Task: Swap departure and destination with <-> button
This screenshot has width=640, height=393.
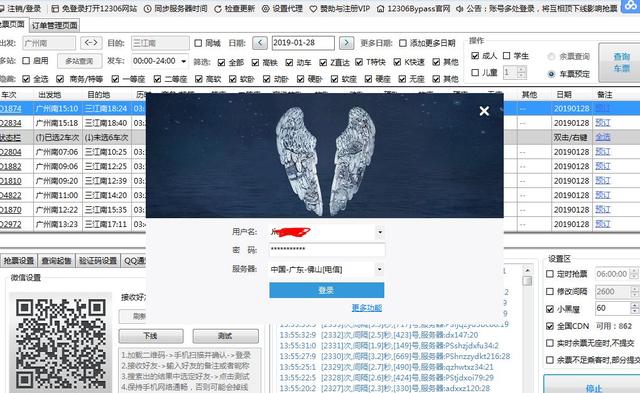Action: point(91,42)
